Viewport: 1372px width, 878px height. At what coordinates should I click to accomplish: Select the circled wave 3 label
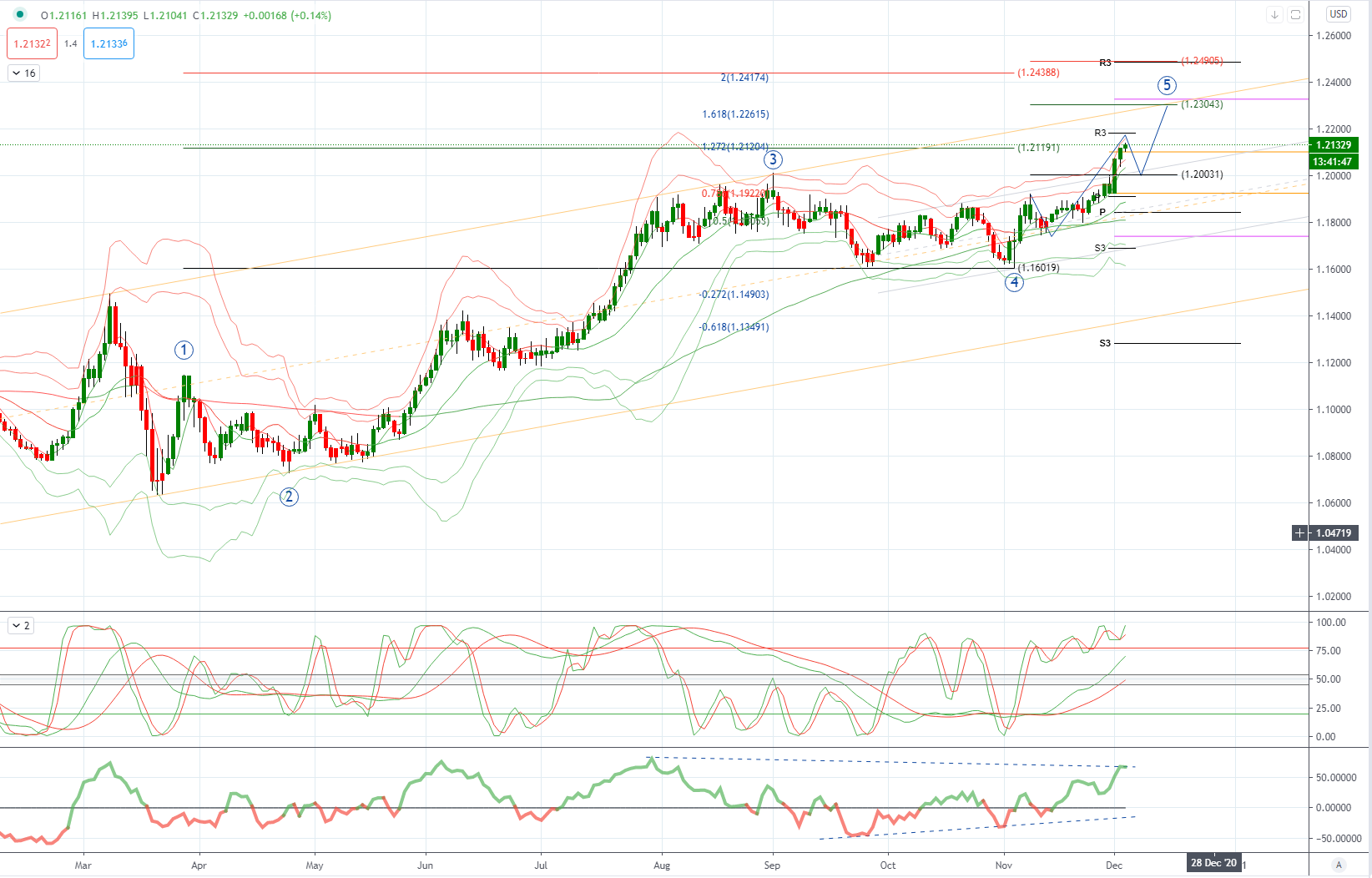pos(773,159)
